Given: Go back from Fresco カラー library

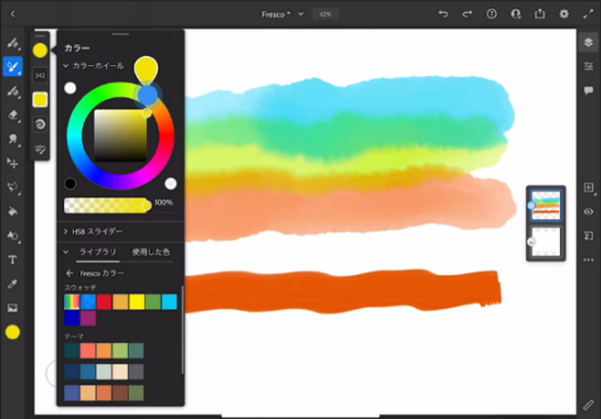Looking at the screenshot, I should [69, 273].
